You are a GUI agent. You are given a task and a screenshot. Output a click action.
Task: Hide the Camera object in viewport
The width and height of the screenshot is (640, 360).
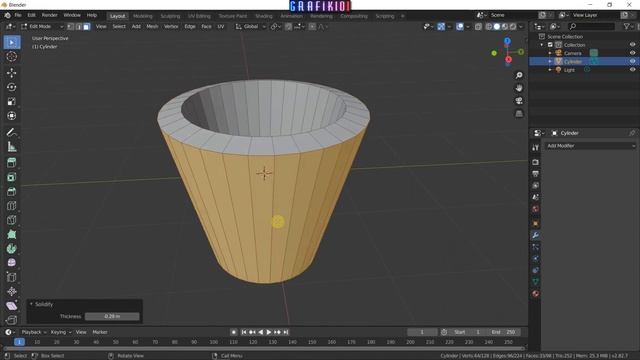click(632, 53)
